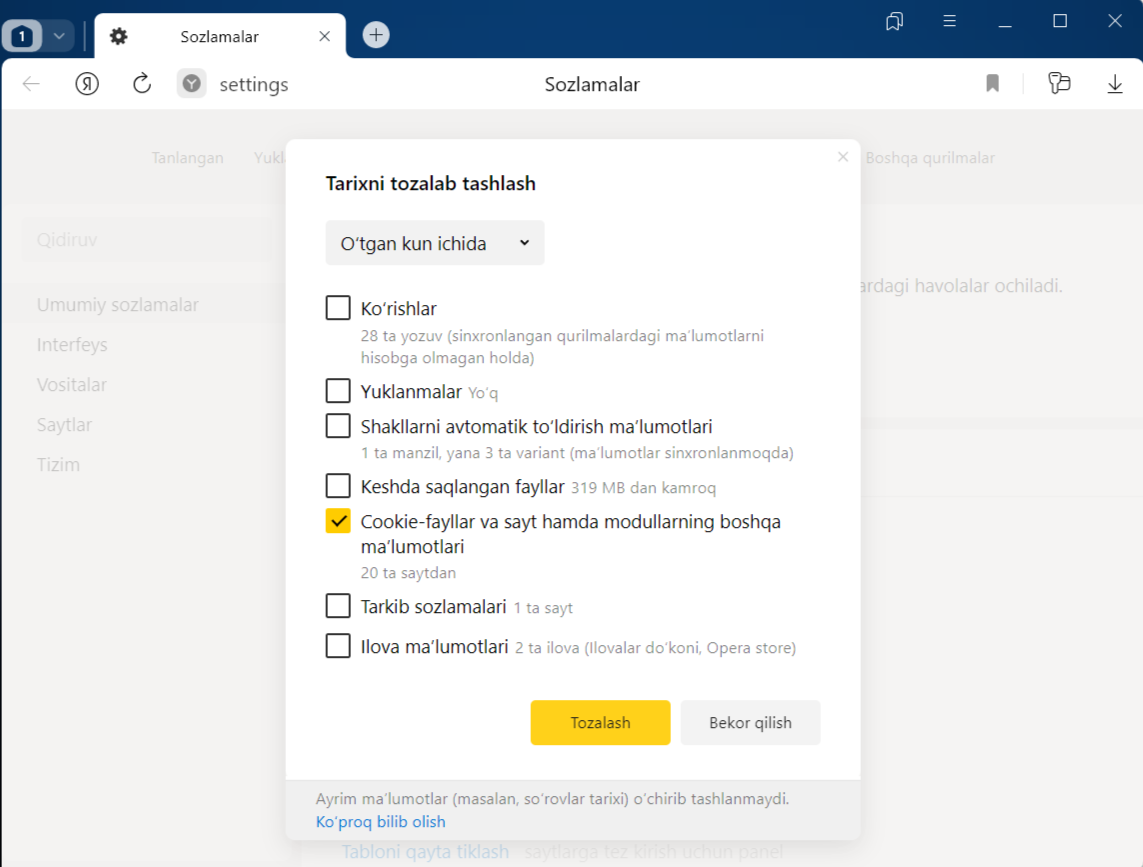Uncheck the Cookie-fayllar checkbox
Viewport: 1143px width, 867px height.
tap(338, 521)
